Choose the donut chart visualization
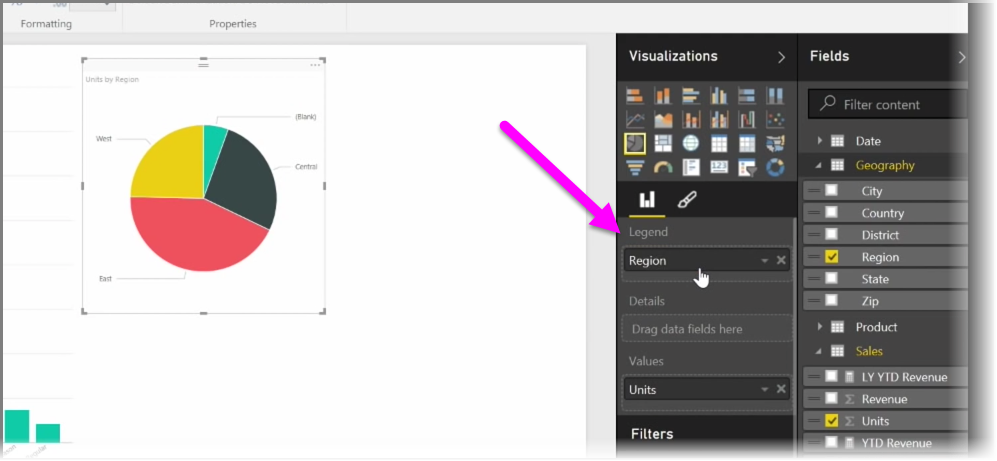 coord(774,167)
